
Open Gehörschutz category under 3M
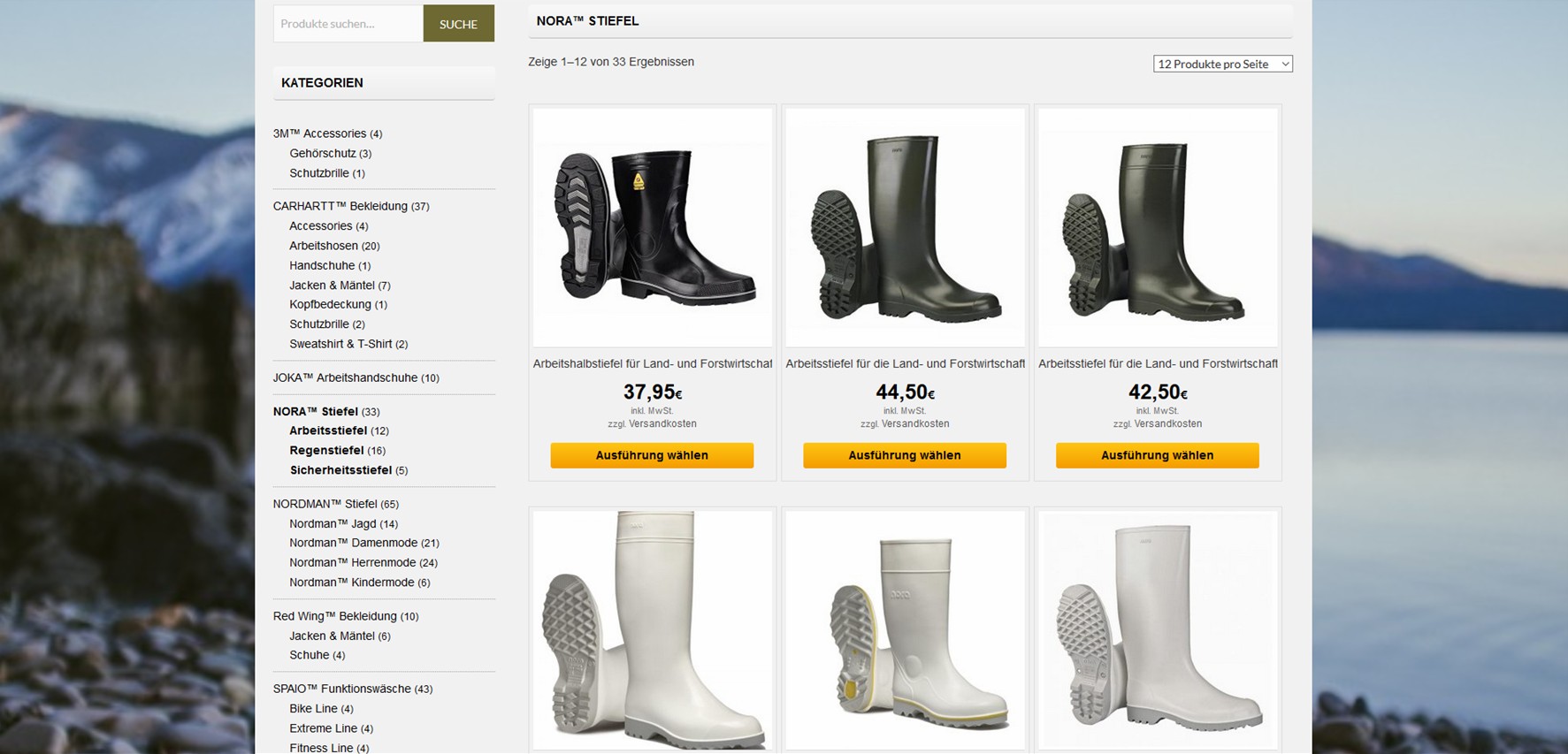coord(322,153)
